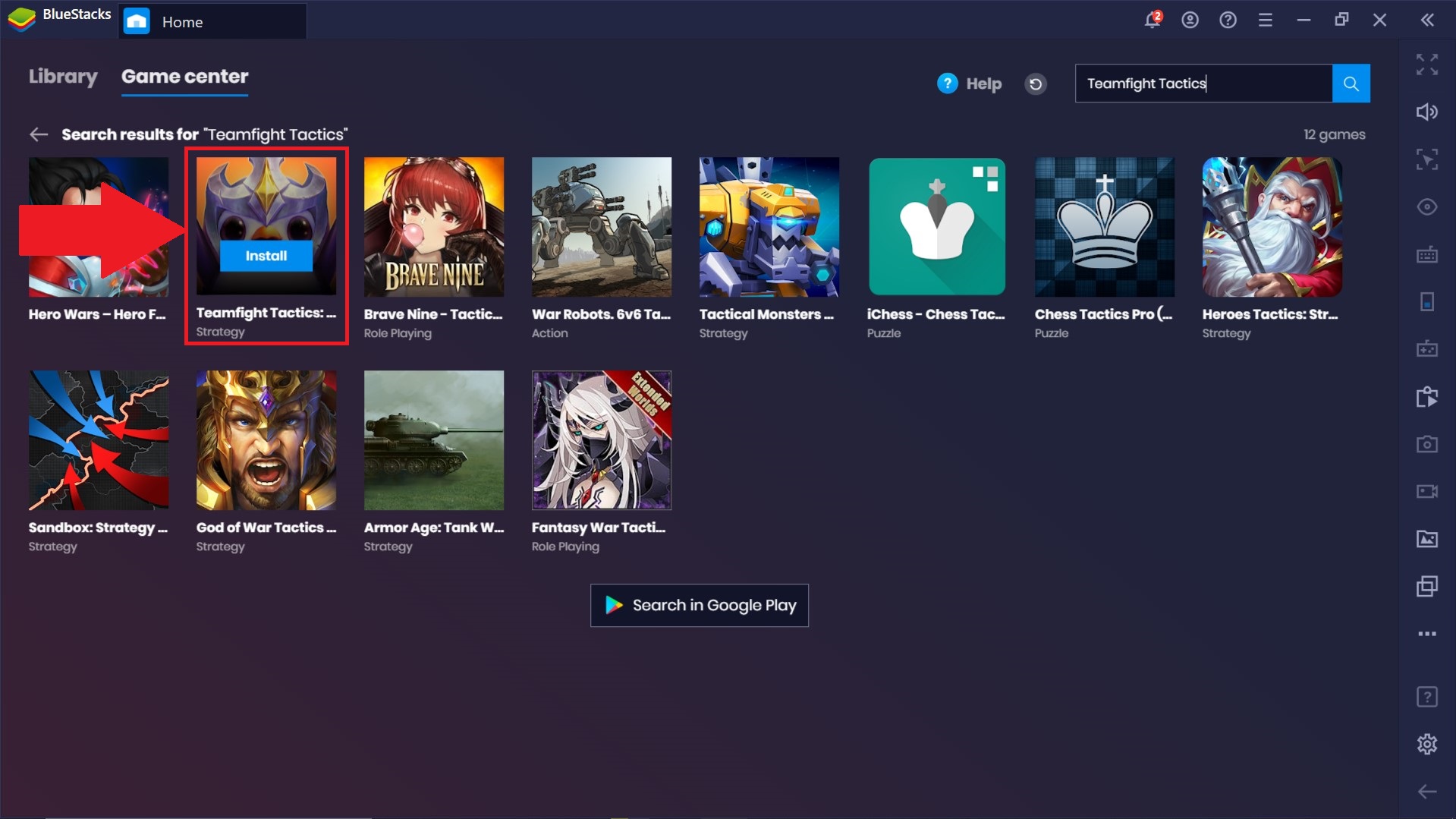Click the install APK icon
The width and height of the screenshot is (1456, 819).
click(x=1427, y=397)
